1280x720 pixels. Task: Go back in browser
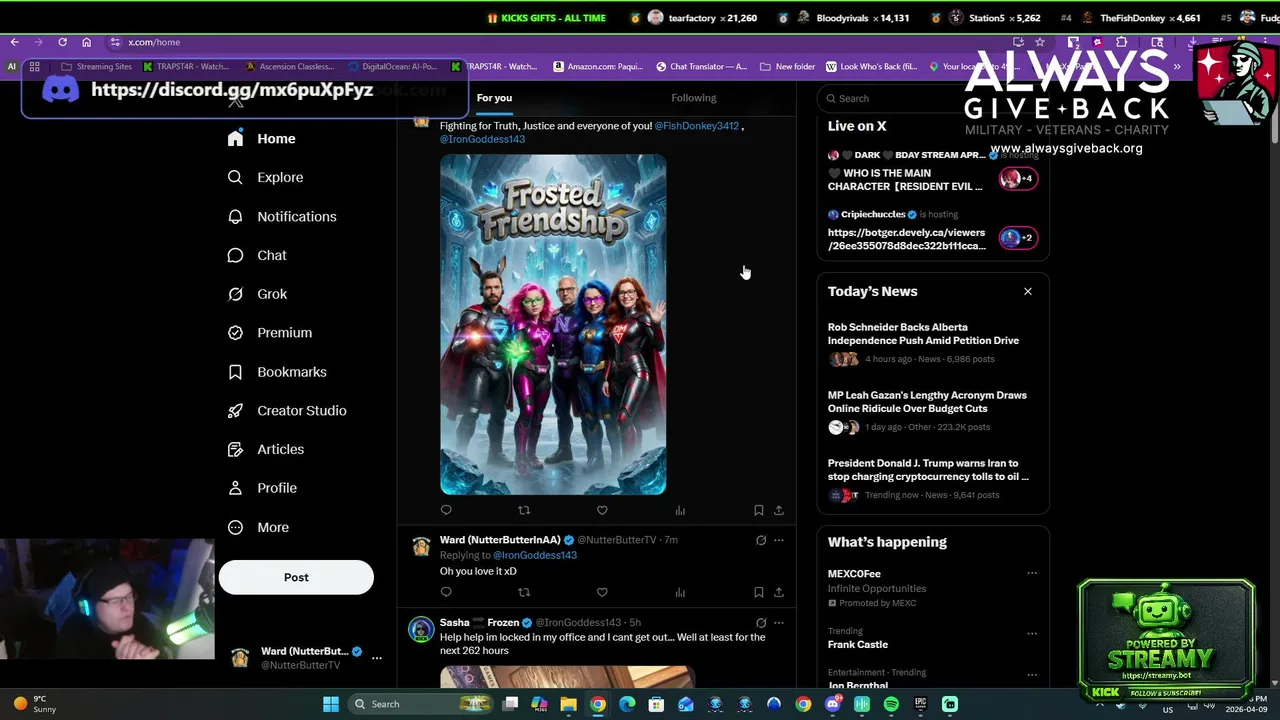pos(15,42)
